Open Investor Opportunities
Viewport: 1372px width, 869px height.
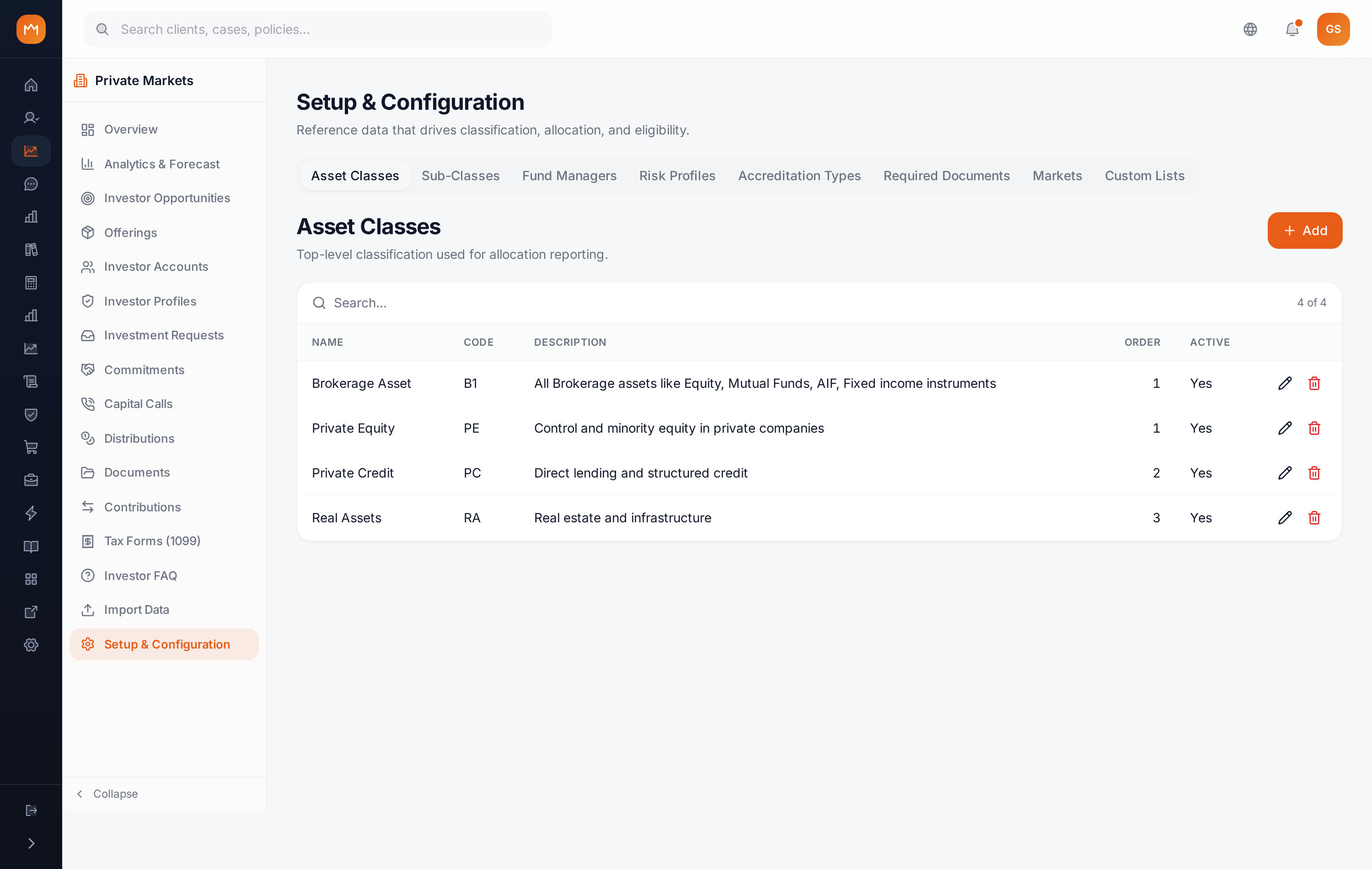click(x=164, y=198)
